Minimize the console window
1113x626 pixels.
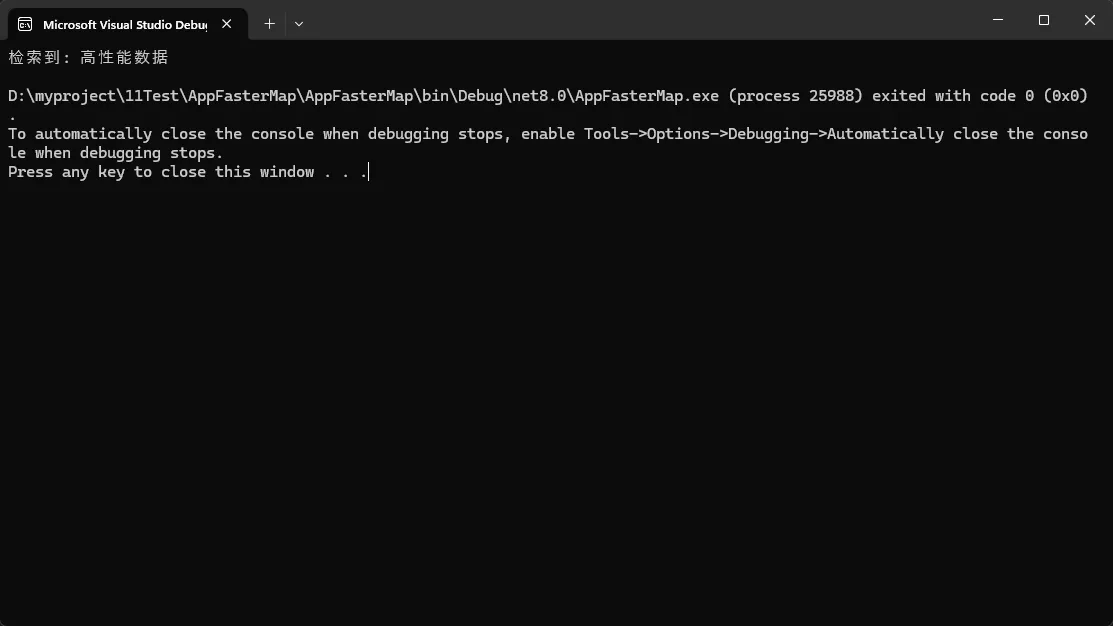coord(999,20)
